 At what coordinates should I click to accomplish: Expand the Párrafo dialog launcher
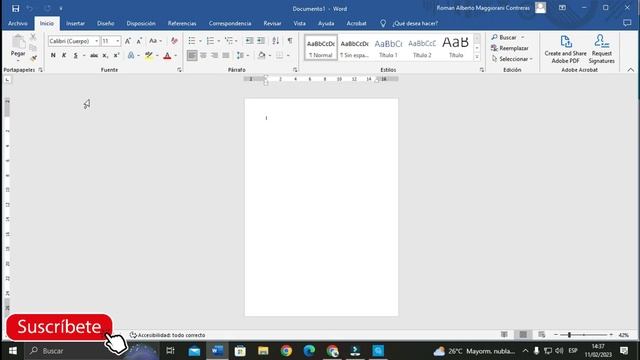(x=295, y=70)
